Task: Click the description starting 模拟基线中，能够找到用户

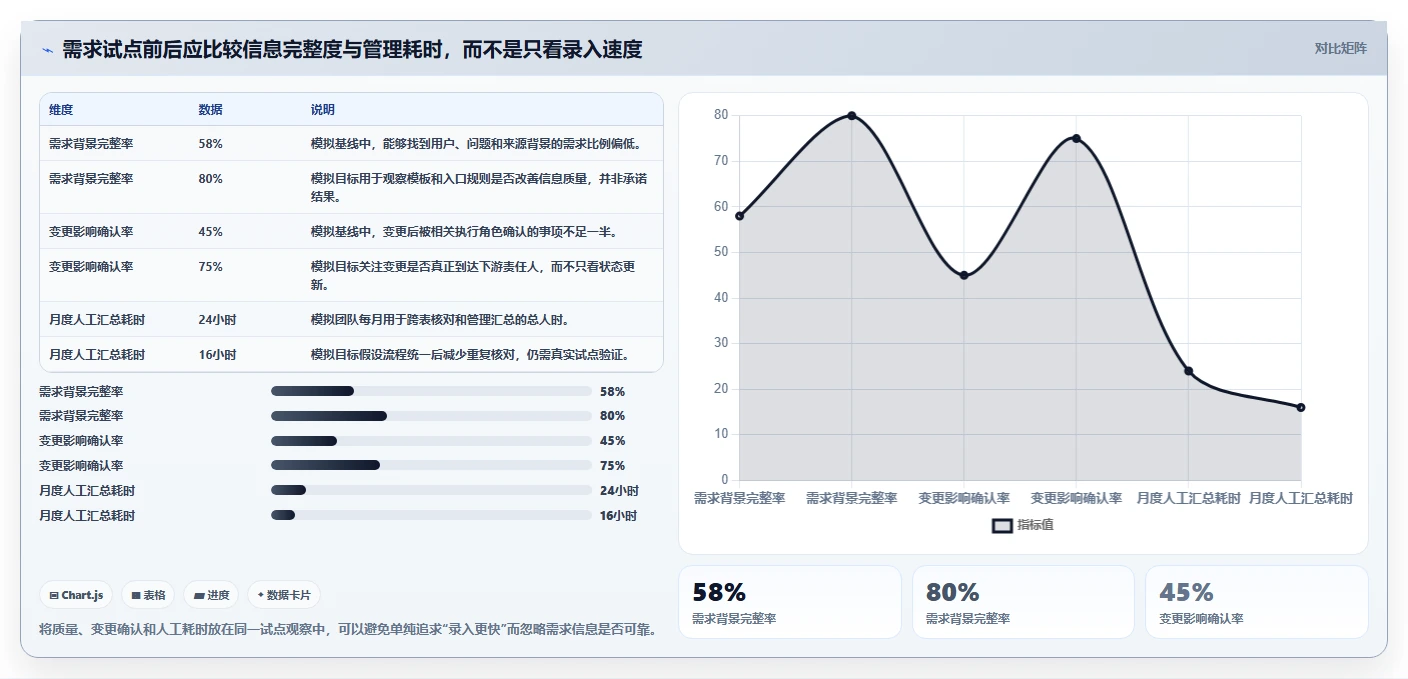Action: pyautogui.click(x=476, y=144)
